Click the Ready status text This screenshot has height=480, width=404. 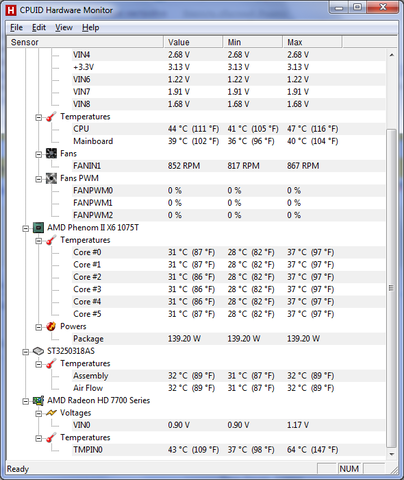(18, 469)
